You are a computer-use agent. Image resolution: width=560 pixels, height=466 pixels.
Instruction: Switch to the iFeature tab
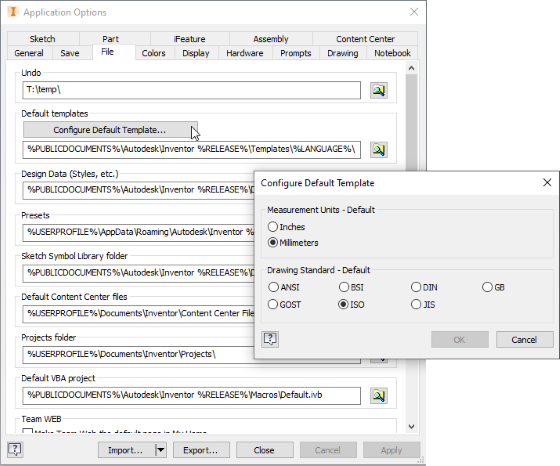(x=189, y=39)
